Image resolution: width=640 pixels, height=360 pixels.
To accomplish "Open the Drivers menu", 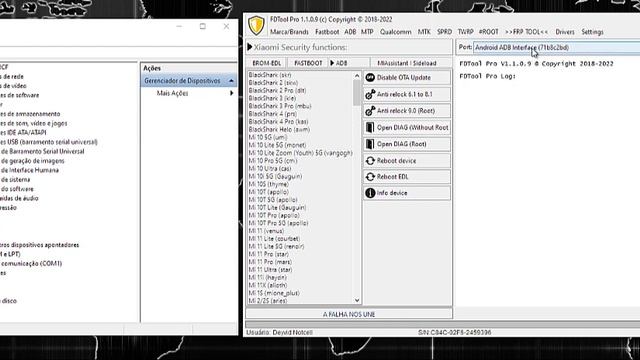I will pos(565,32).
